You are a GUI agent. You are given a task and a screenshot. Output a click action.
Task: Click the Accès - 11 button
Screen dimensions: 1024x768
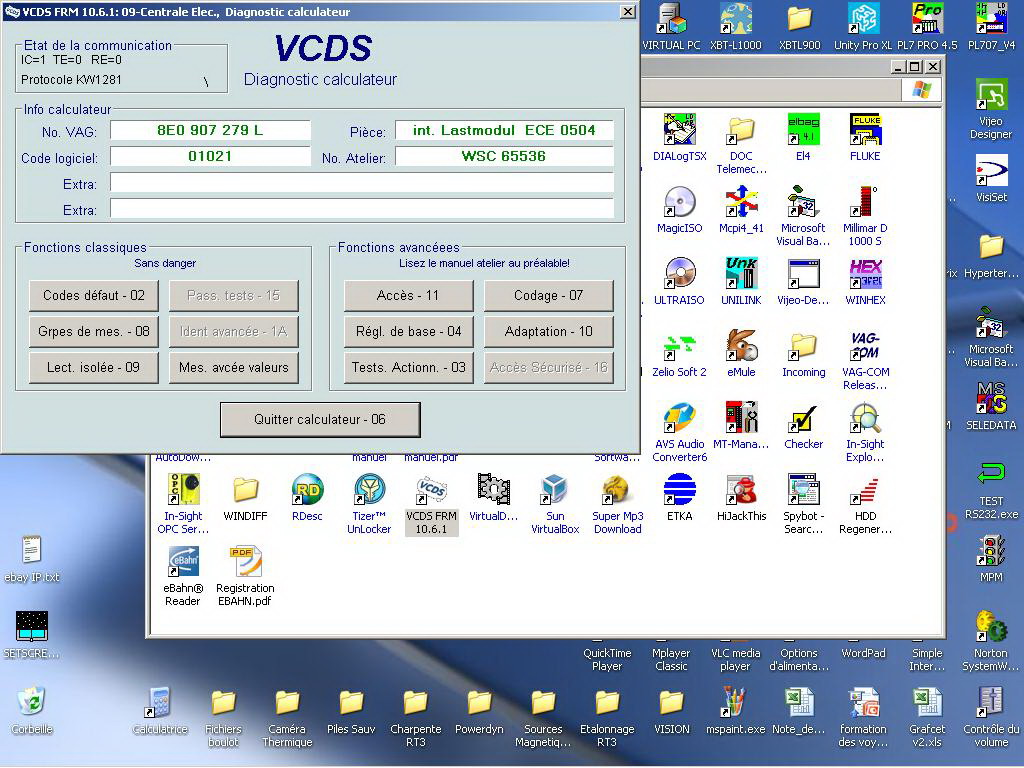click(408, 295)
